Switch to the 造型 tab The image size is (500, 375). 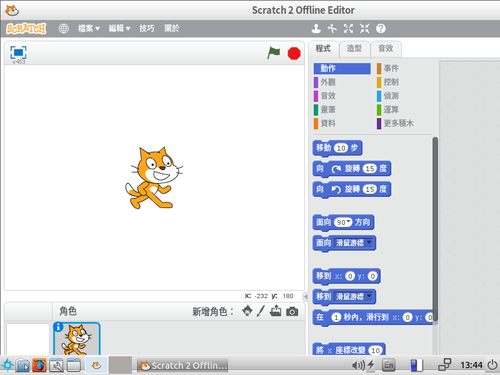point(354,49)
